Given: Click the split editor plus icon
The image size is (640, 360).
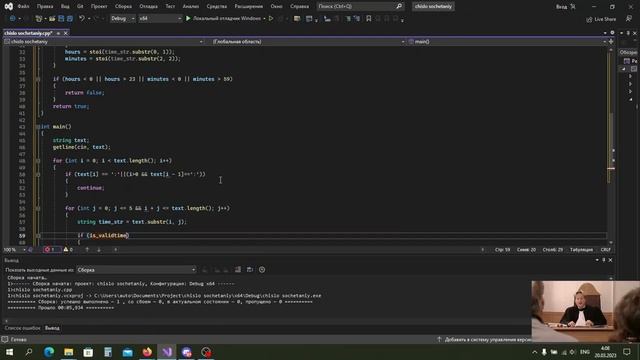Looking at the screenshot, I should click(x=611, y=41).
